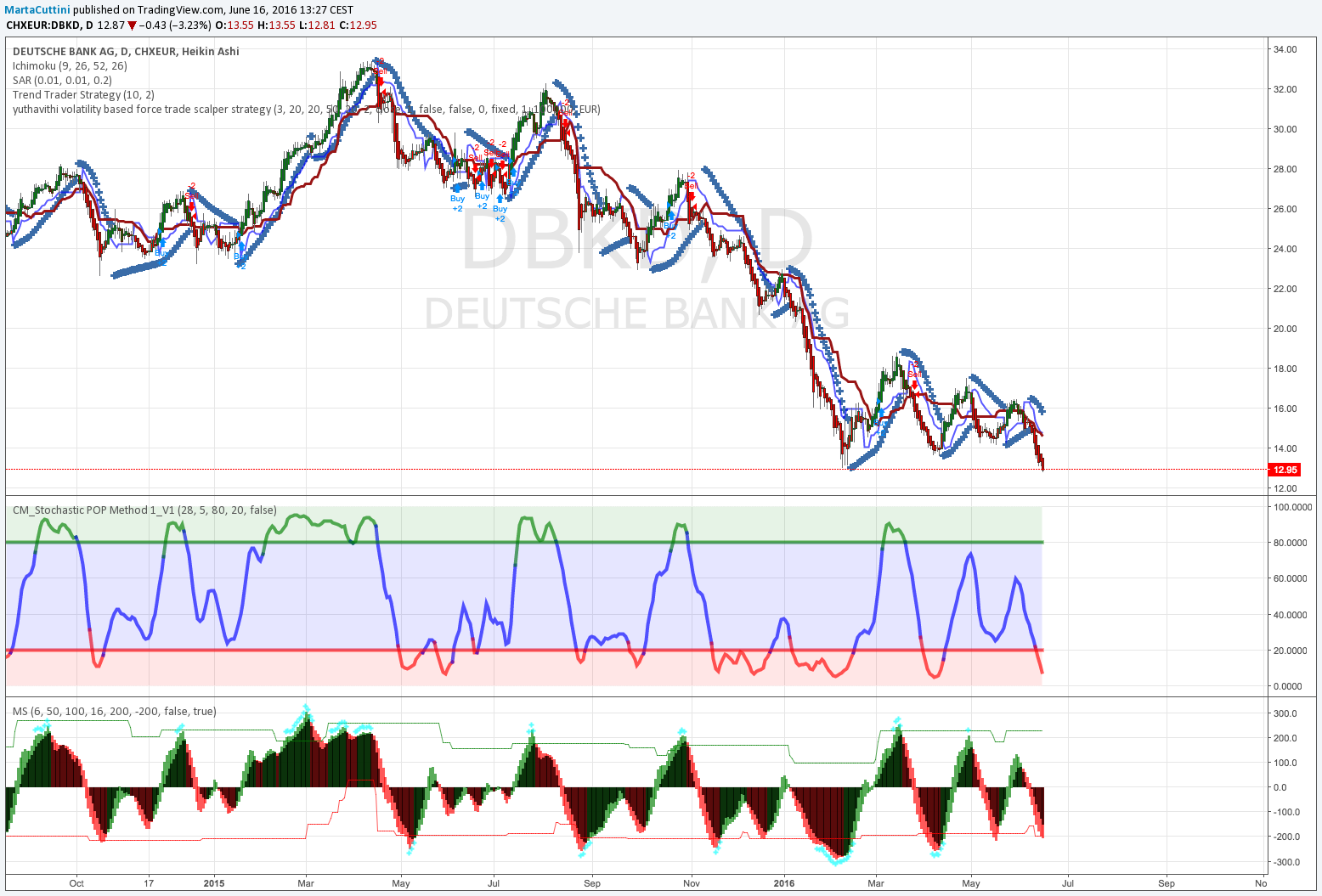The height and width of the screenshot is (896, 1322).
Task: Click the 30.00 price axis label
Action: click(x=1285, y=129)
